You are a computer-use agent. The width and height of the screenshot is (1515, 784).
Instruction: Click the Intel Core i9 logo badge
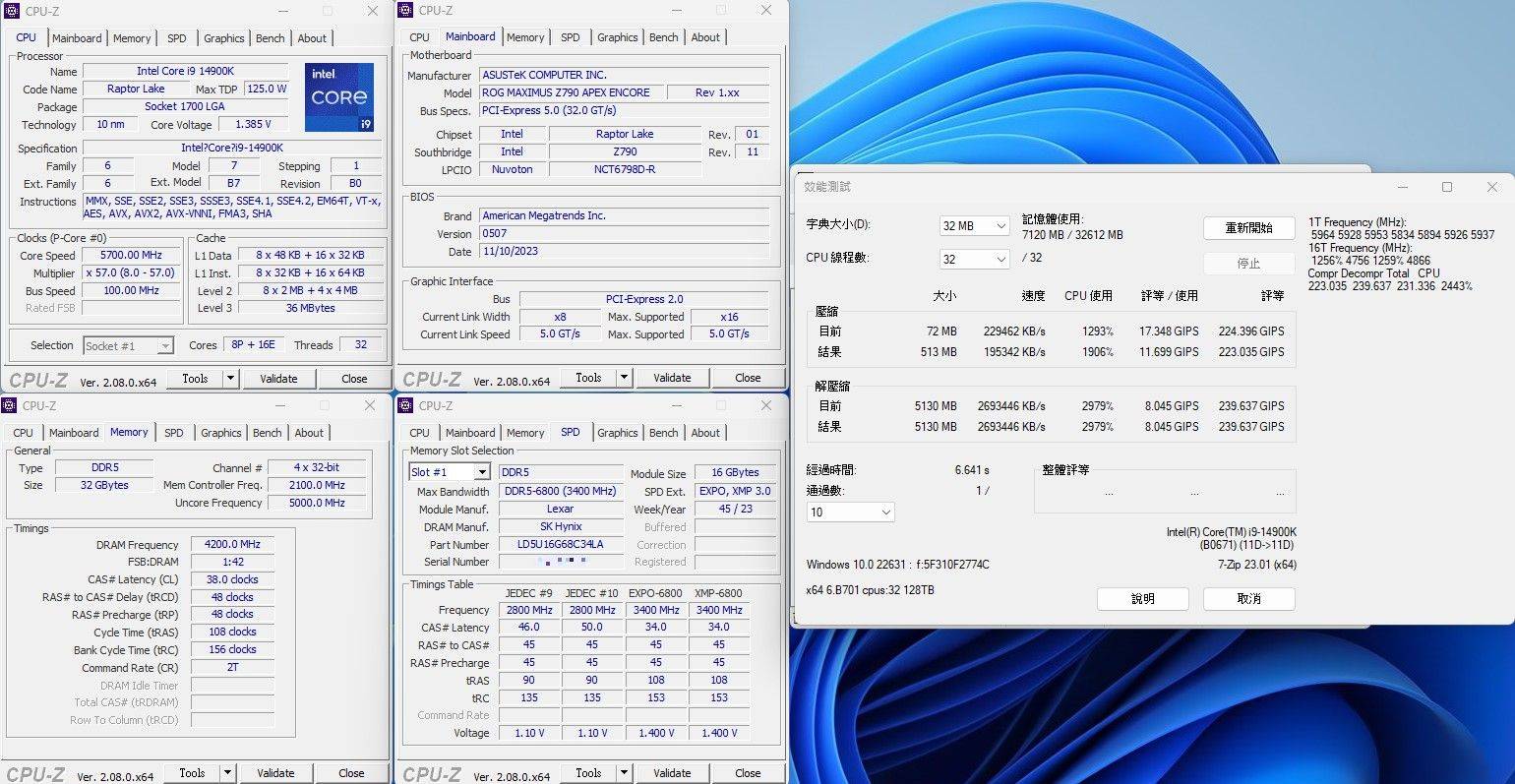[339, 97]
